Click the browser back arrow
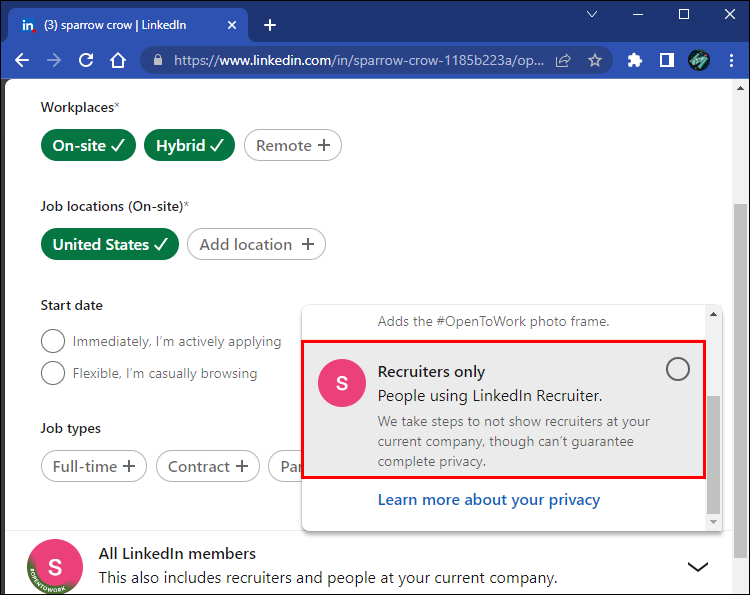 (22, 60)
